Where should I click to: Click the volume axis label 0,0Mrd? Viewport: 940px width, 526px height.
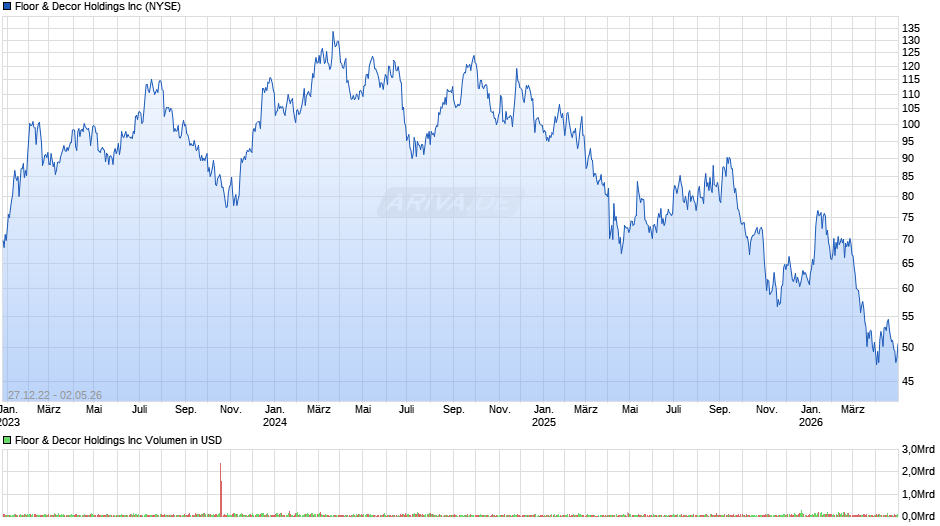(x=918, y=516)
